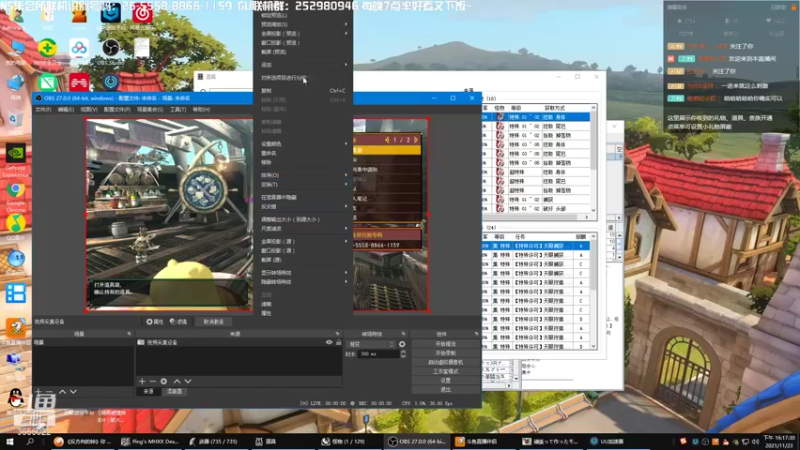Screen dimensions: 800x450
Task: Click the video capture device source icon
Action: [x=141, y=342]
